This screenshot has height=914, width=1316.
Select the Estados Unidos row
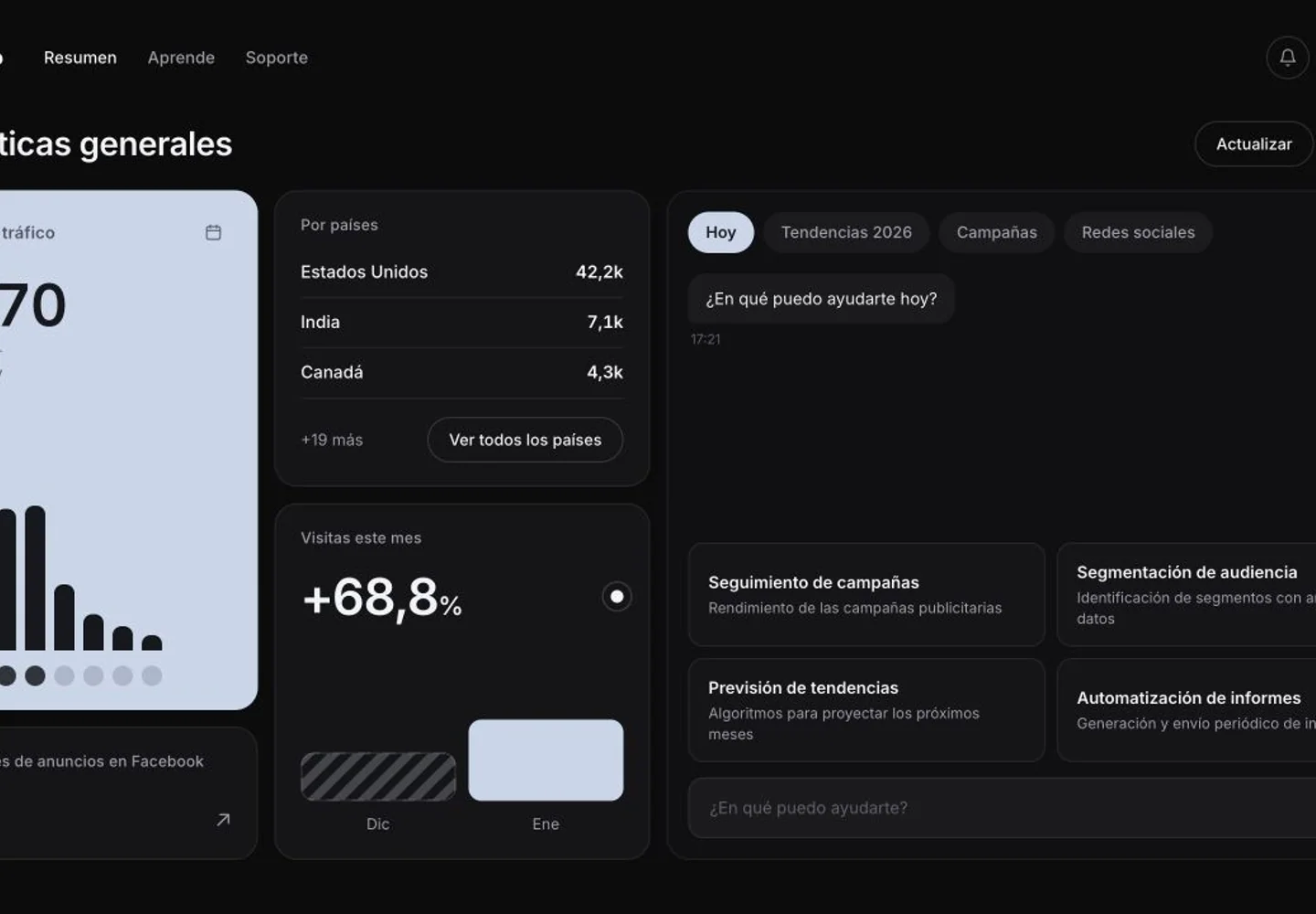pyautogui.click(x=462, y=272)
